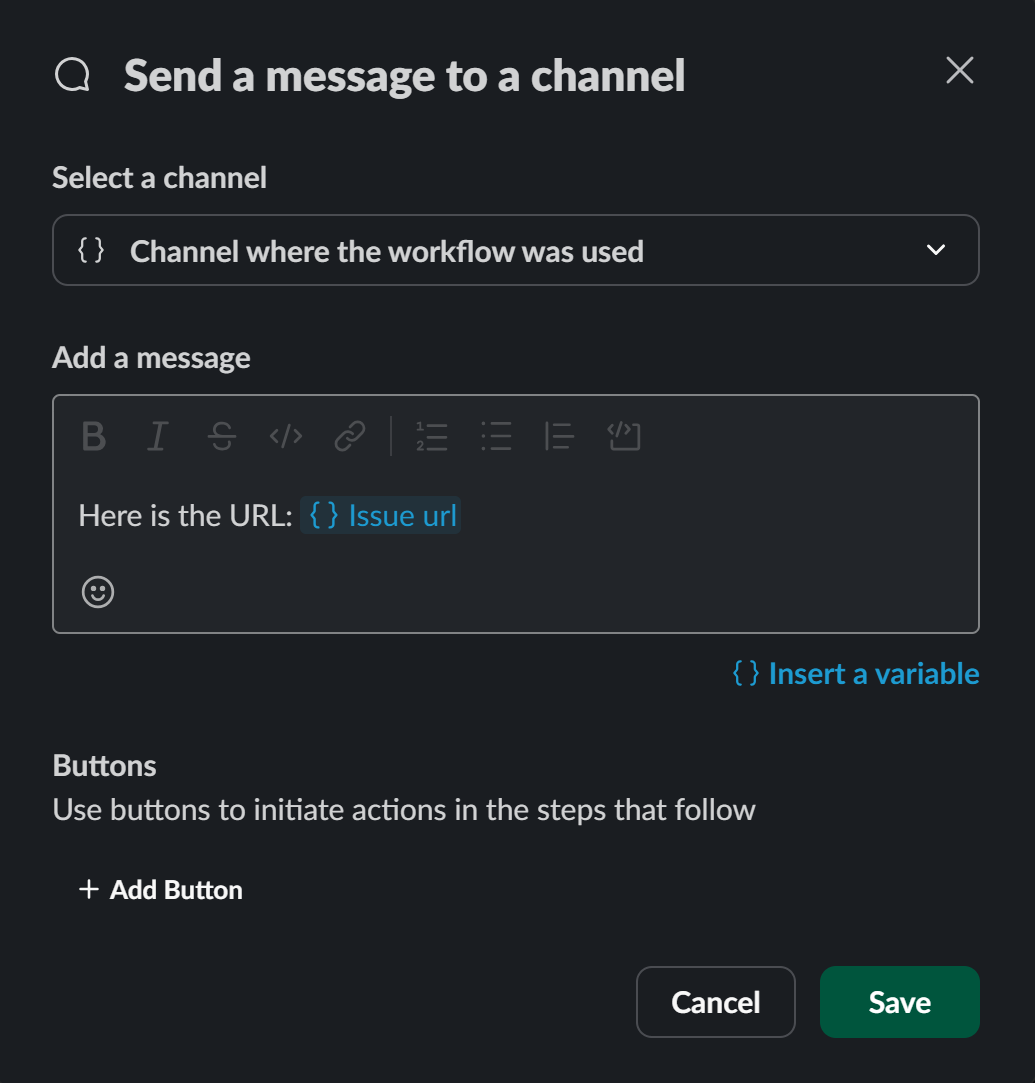
Task: Cancel editing the message step
Action: (x=715, y=1002)
